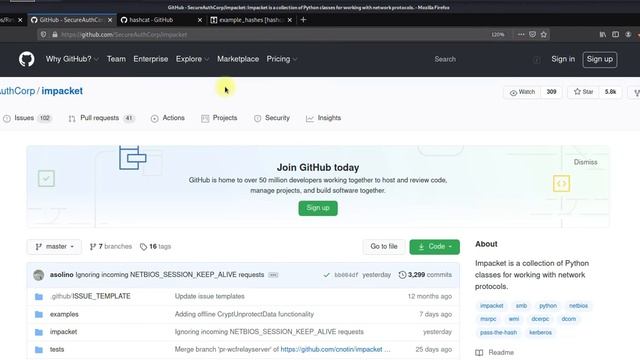Open the Firefox page actions ellipsis menu
The height and width of the screenshot is (360, 640).
tap(521, 35)
